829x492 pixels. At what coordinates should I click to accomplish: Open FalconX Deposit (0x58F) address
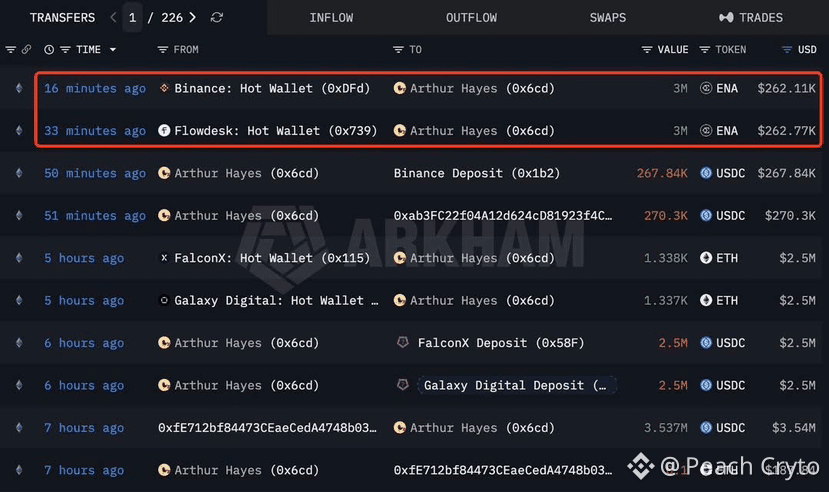click(x=501, y=343)
